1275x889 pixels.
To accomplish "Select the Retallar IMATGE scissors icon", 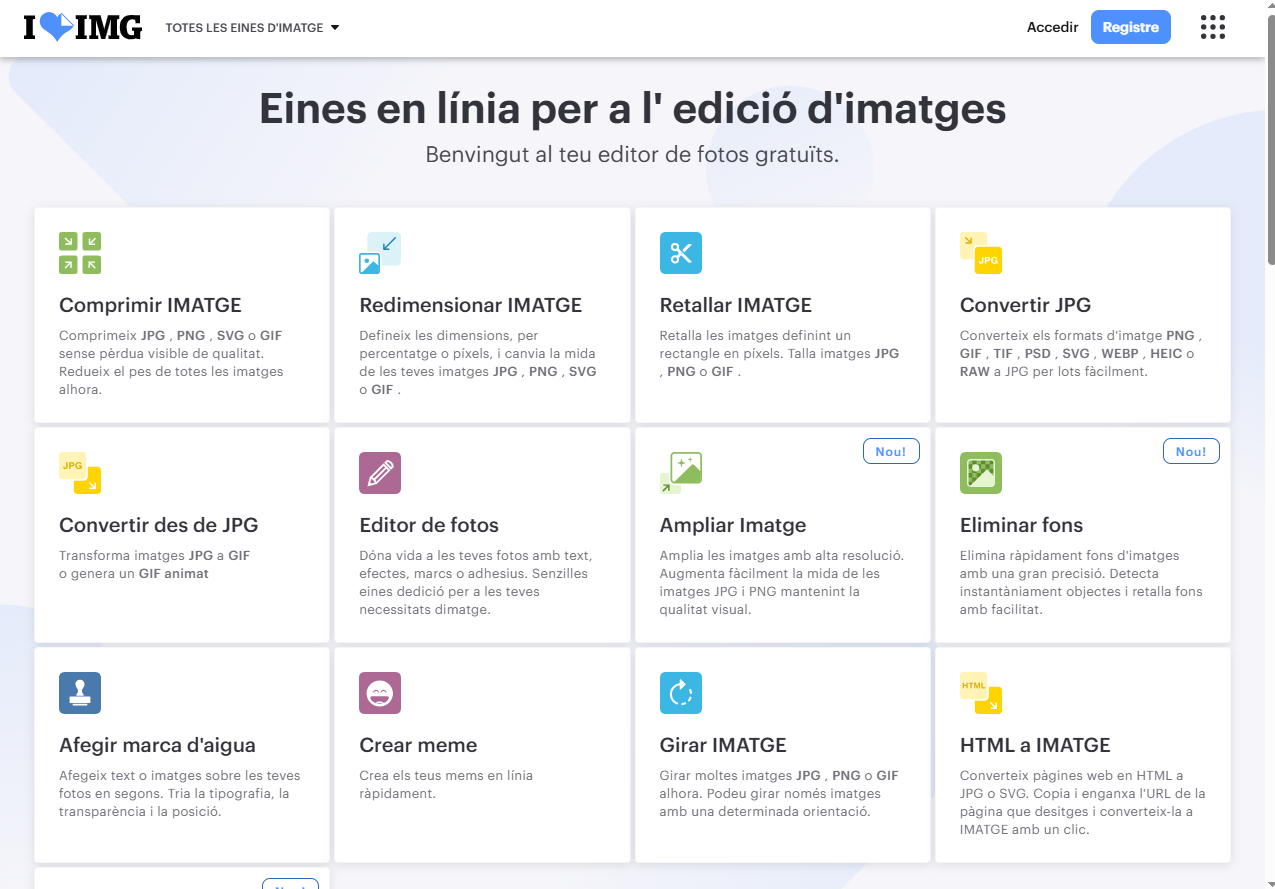I will [681, 253].
